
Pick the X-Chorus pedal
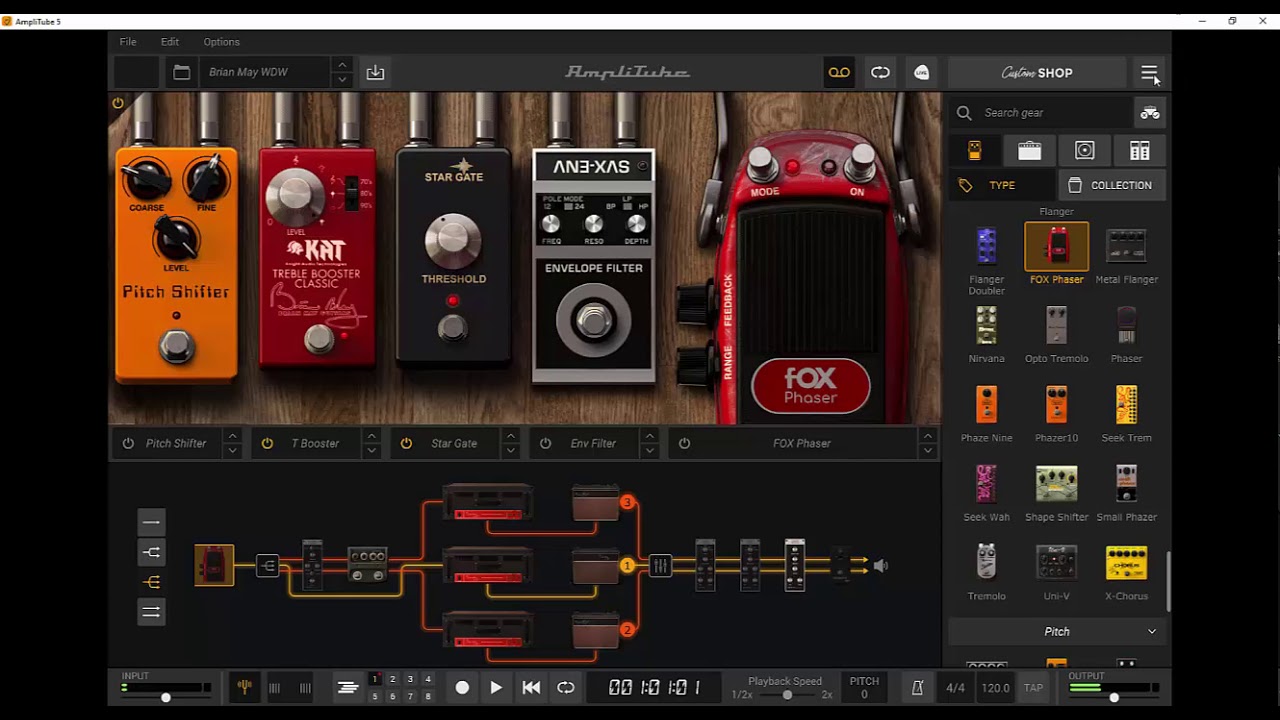(x=1126, y=572)
